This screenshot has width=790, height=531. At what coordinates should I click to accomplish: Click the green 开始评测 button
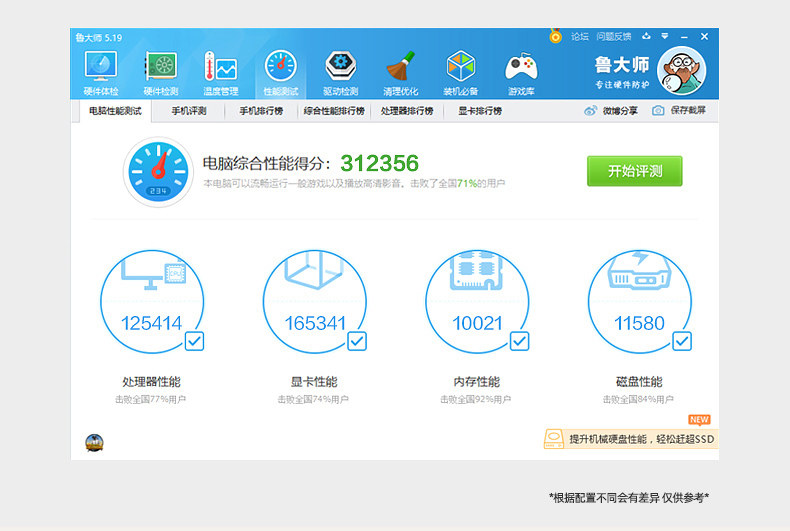coord(634,171)
